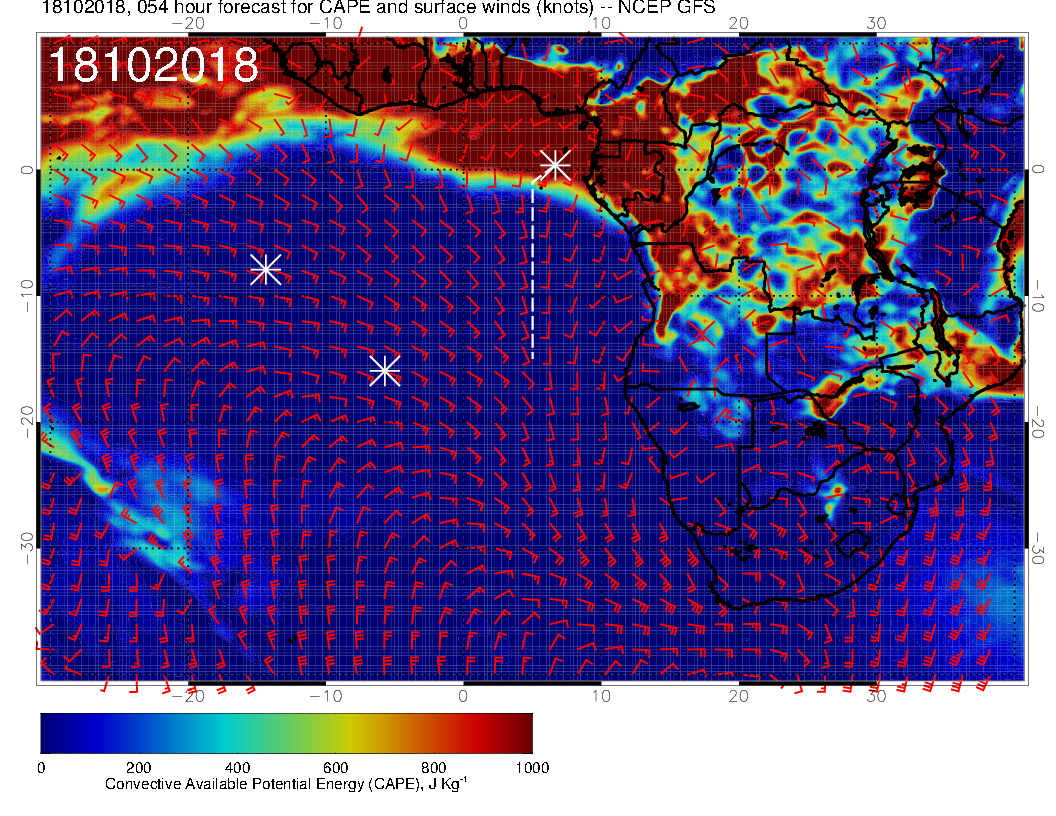This screenshot has width=1056, height=816.
Task: Click the -10 latitude label on right axis
Action: click(1038, 296)
